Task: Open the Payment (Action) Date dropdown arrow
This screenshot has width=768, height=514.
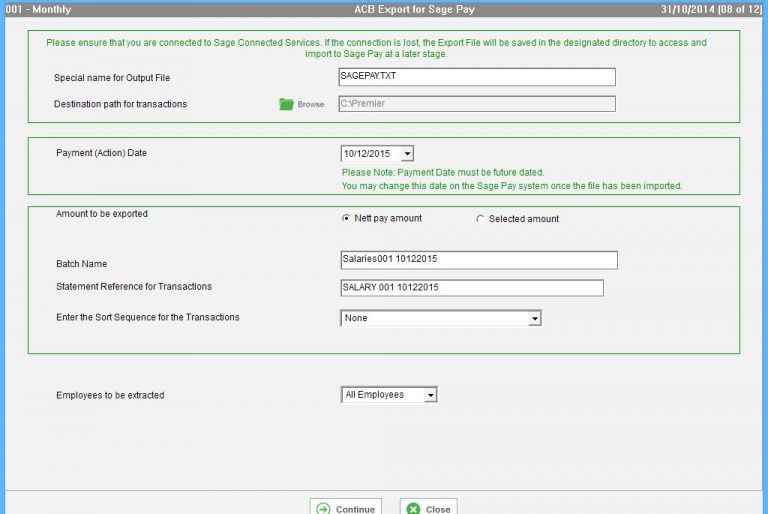Action: (407, 154)
